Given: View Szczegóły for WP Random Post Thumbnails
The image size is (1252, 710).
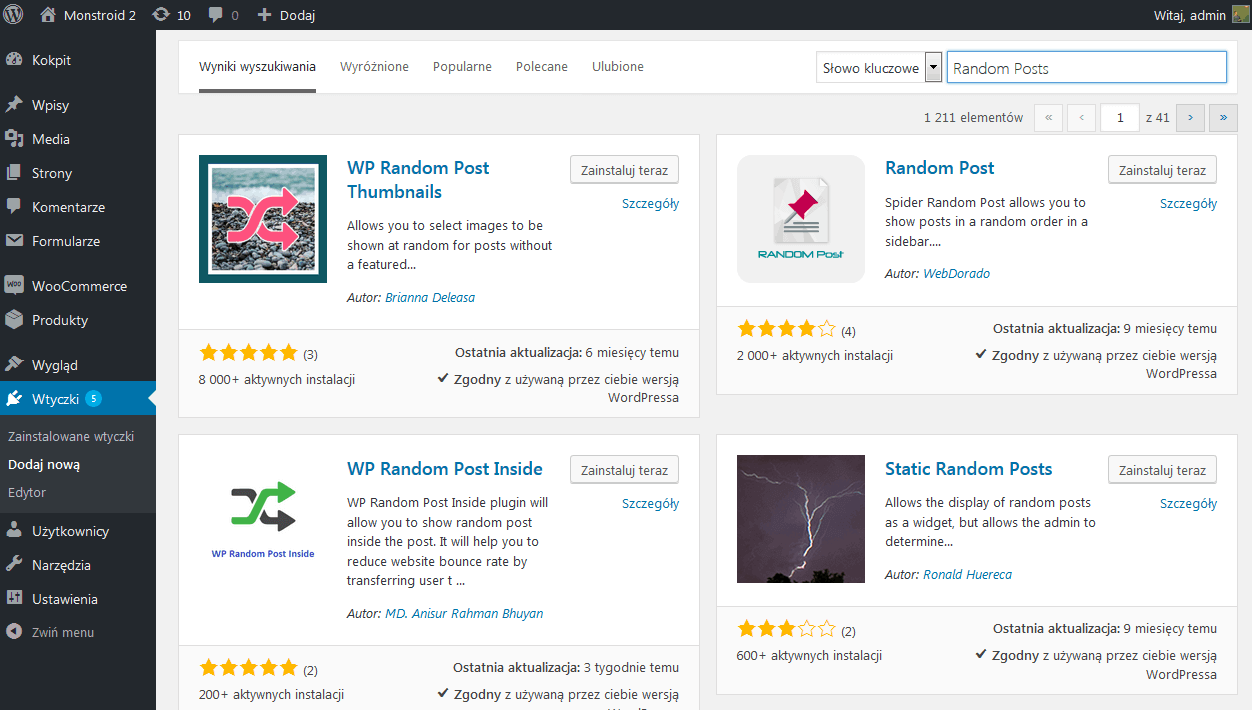Looking at the screenshot, I should coord(651,203).
